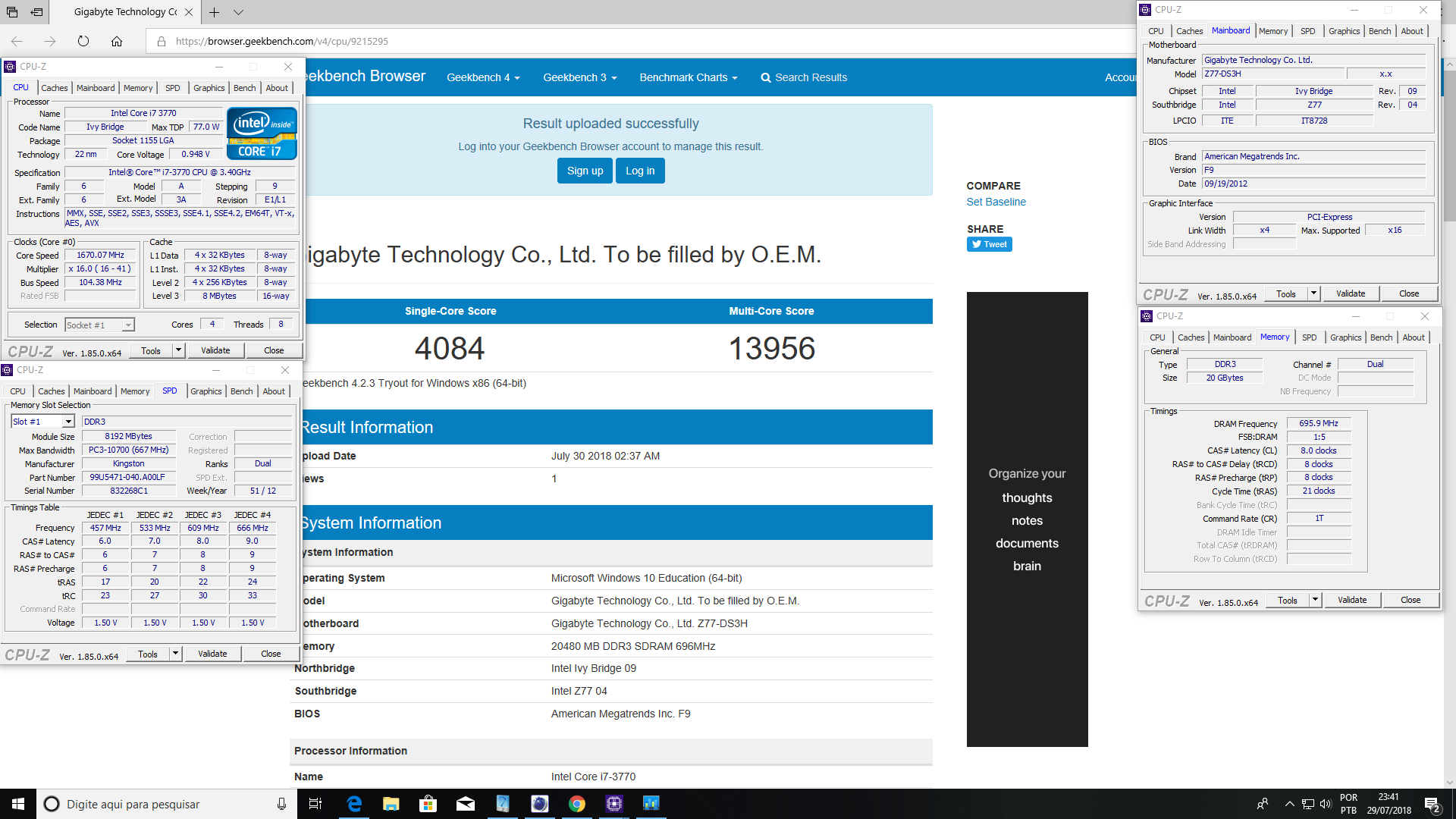
Task: Set these tabs aside icon
Action: point(36,12)
